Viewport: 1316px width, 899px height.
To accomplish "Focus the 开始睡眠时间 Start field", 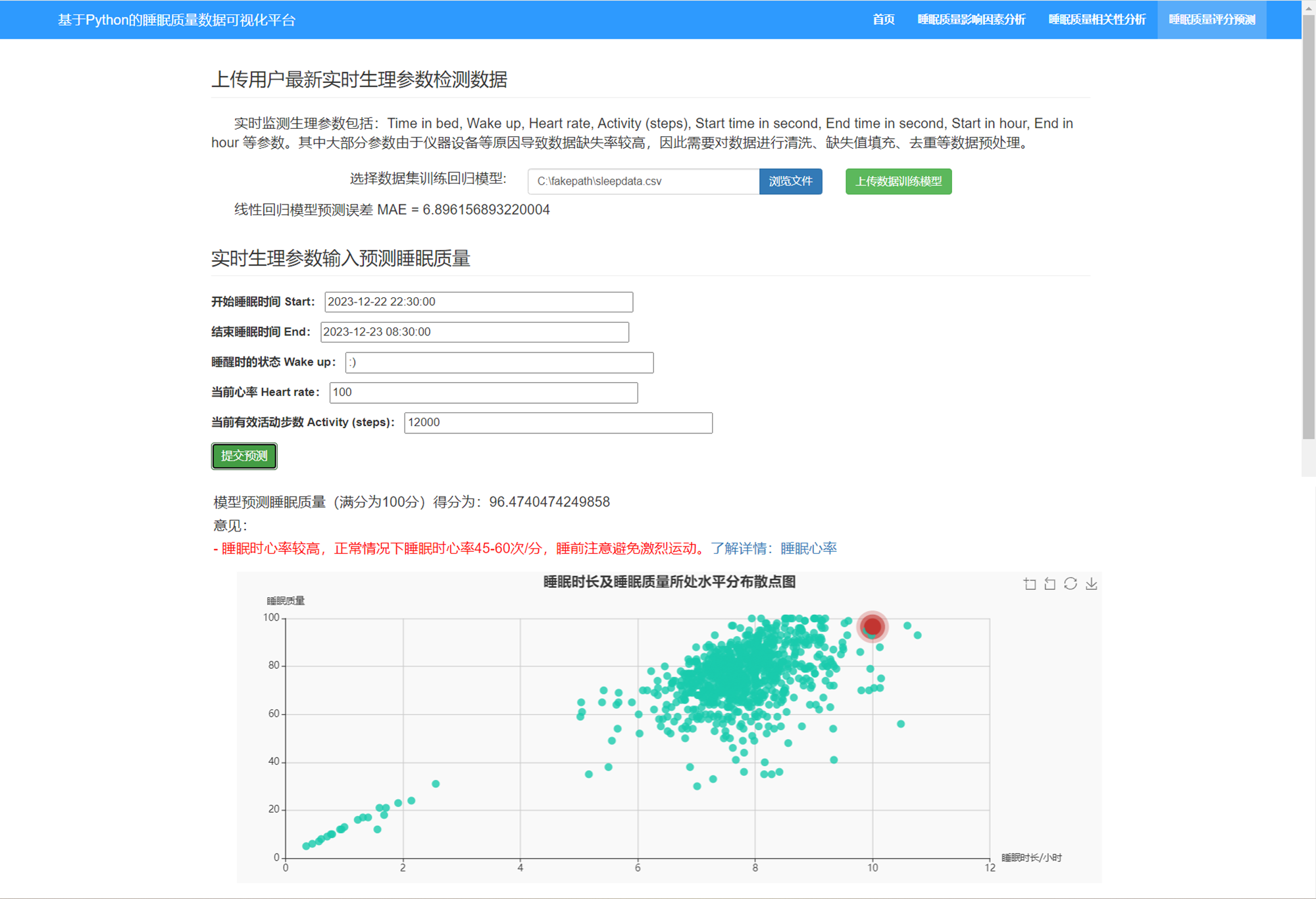I will point(478,302).
